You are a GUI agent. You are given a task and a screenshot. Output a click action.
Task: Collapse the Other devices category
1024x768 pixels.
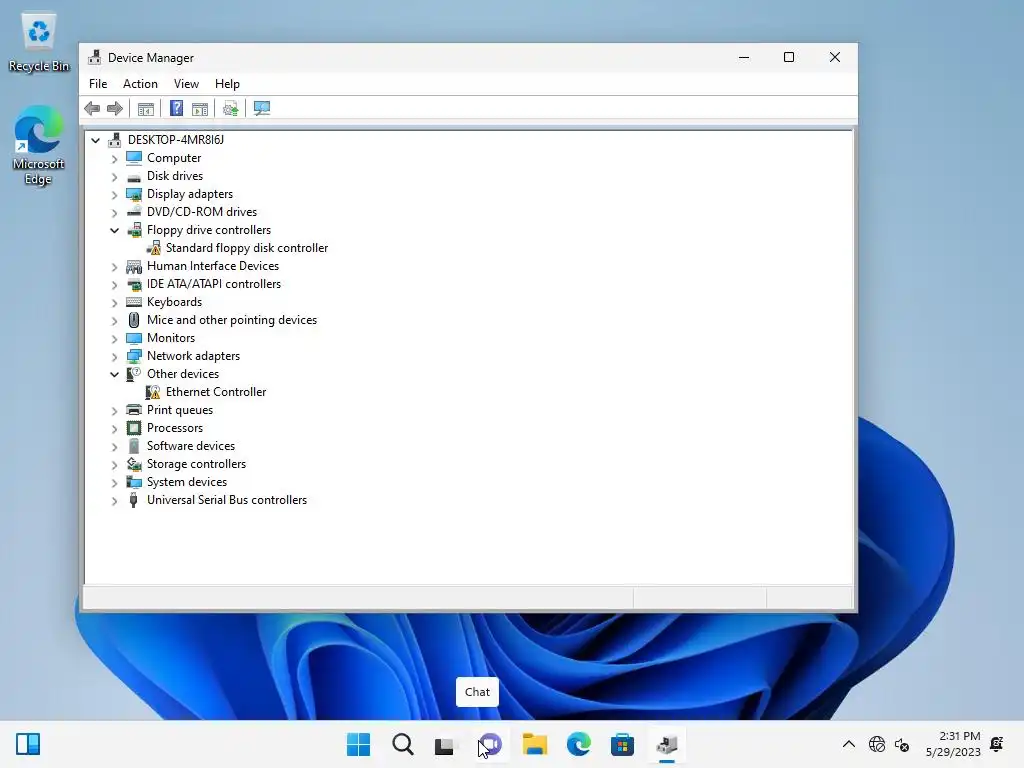114,375
